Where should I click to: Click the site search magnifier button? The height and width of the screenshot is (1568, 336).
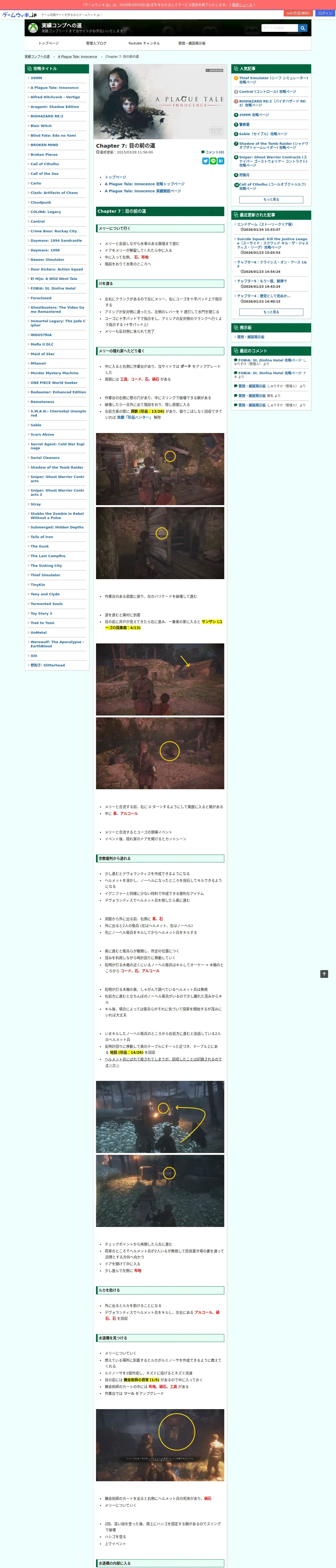[303, 28]
